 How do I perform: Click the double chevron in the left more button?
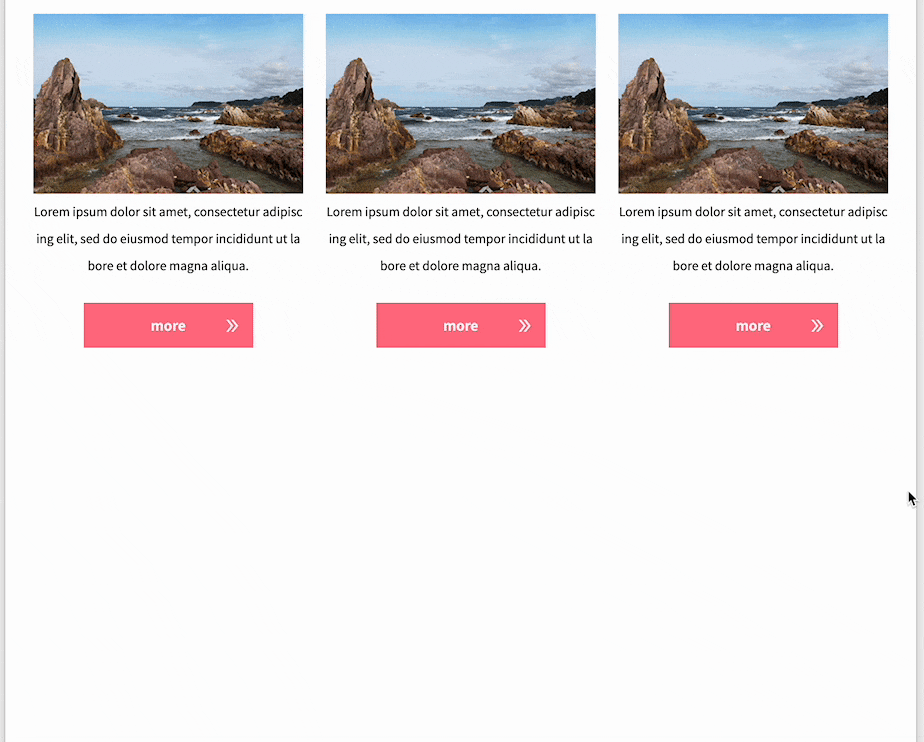232,326
